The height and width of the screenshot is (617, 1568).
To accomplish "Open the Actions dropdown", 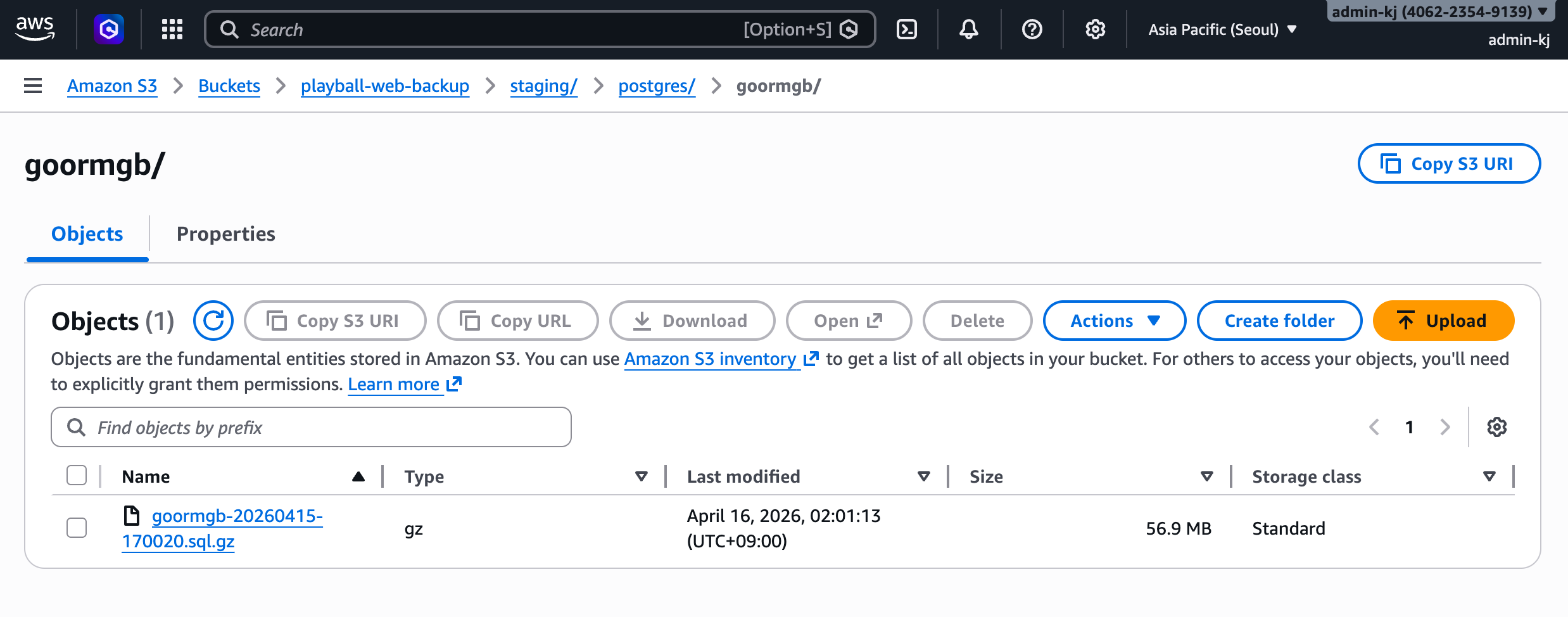I will (x=1114, y=321).
